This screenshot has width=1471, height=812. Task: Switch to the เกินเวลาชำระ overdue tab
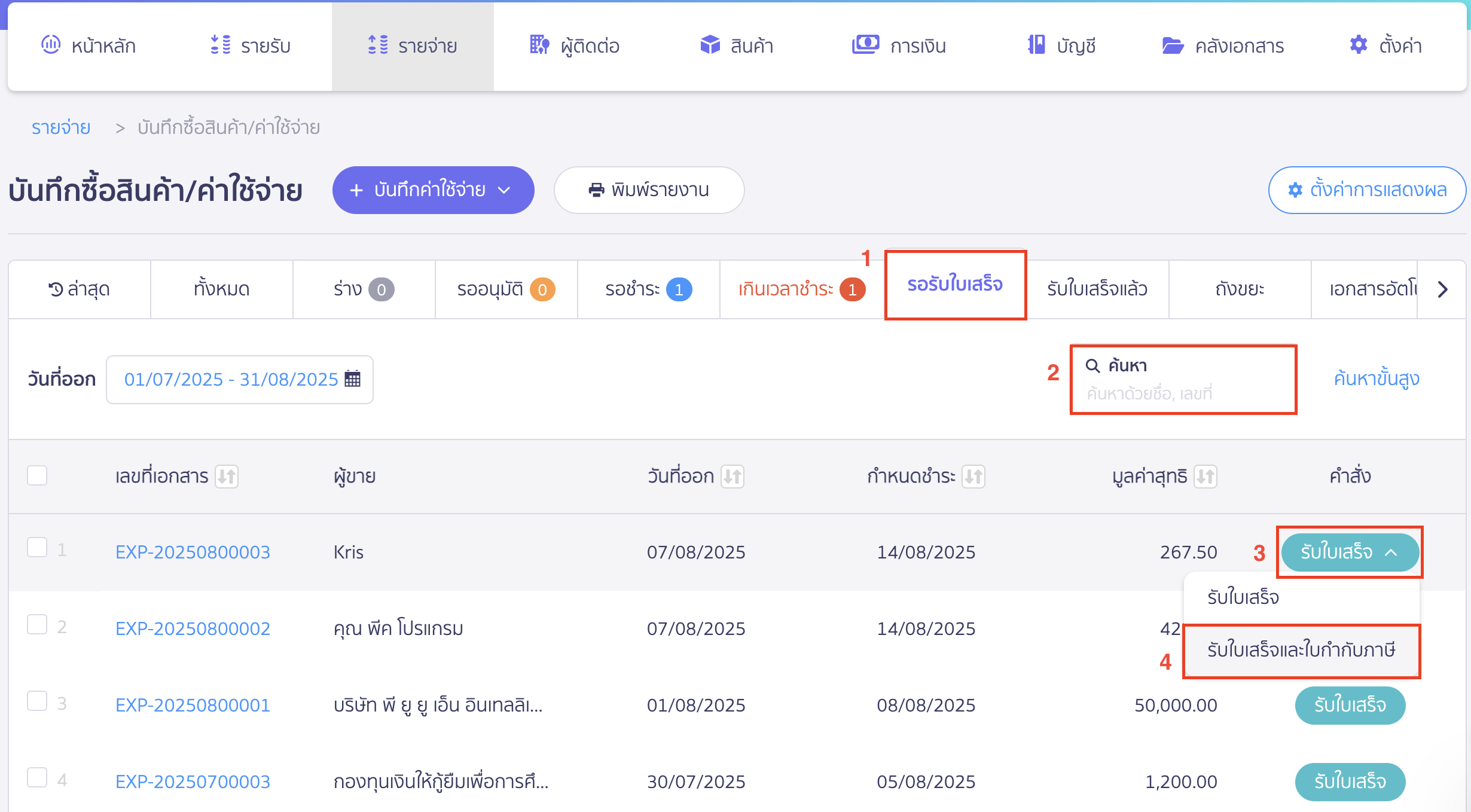pos(802,289)
